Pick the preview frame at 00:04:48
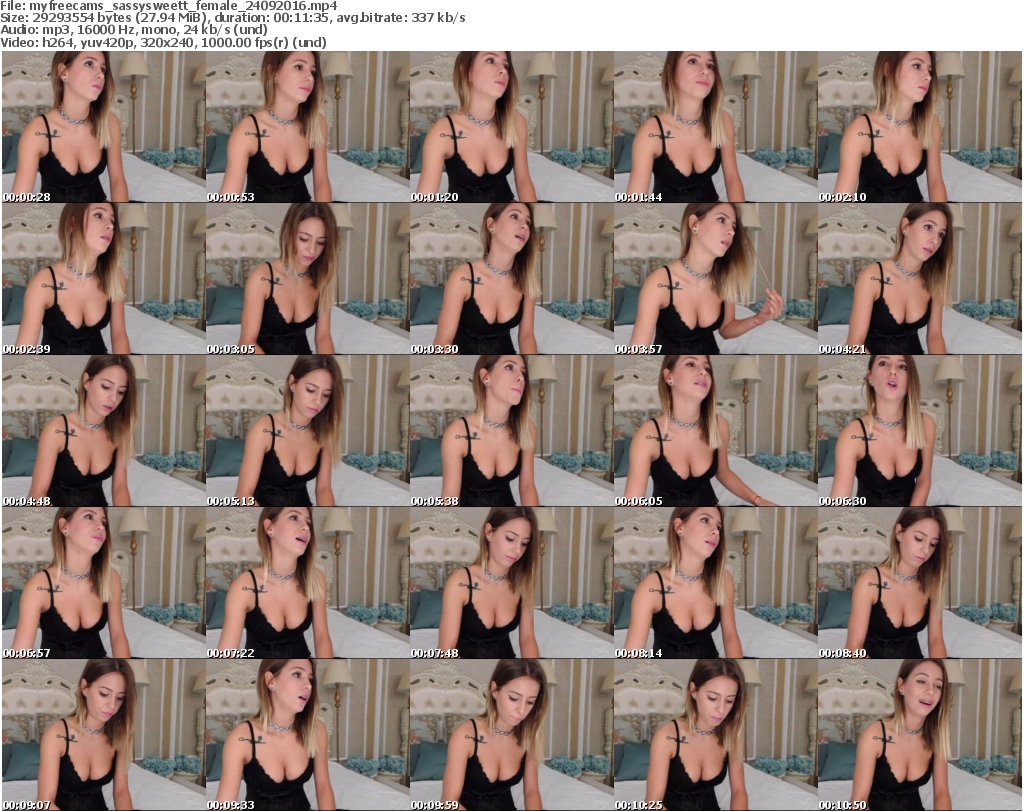 click(x=104, y=431)
